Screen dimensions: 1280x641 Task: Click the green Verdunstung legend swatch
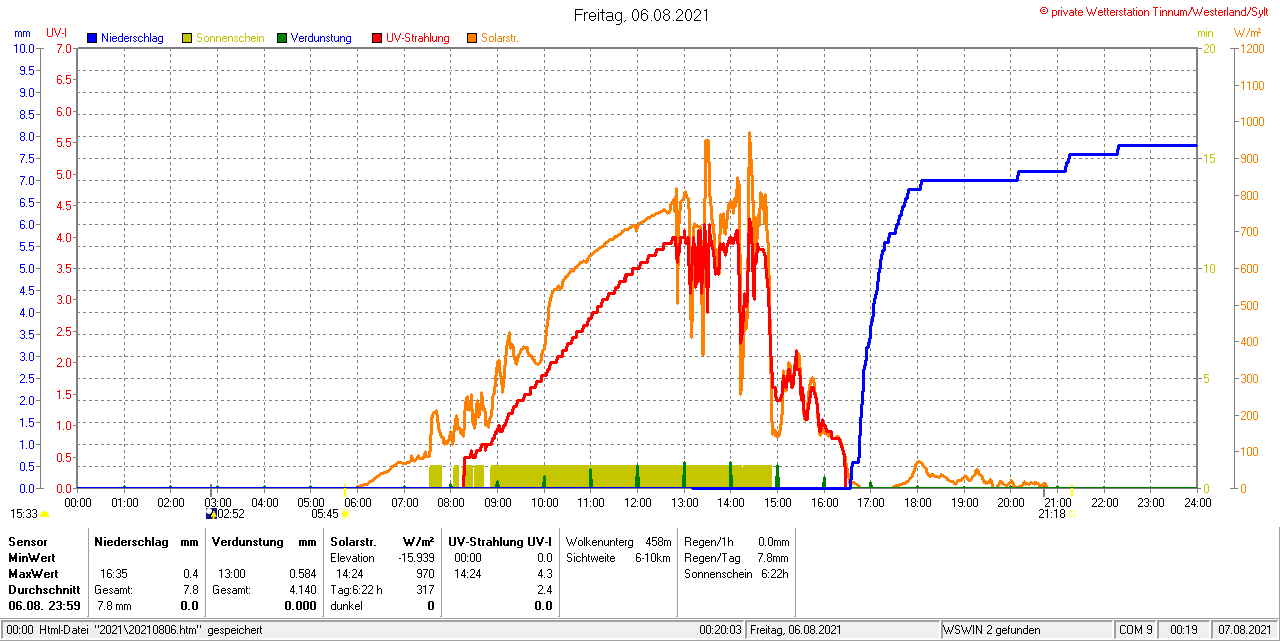pos(282,38)
